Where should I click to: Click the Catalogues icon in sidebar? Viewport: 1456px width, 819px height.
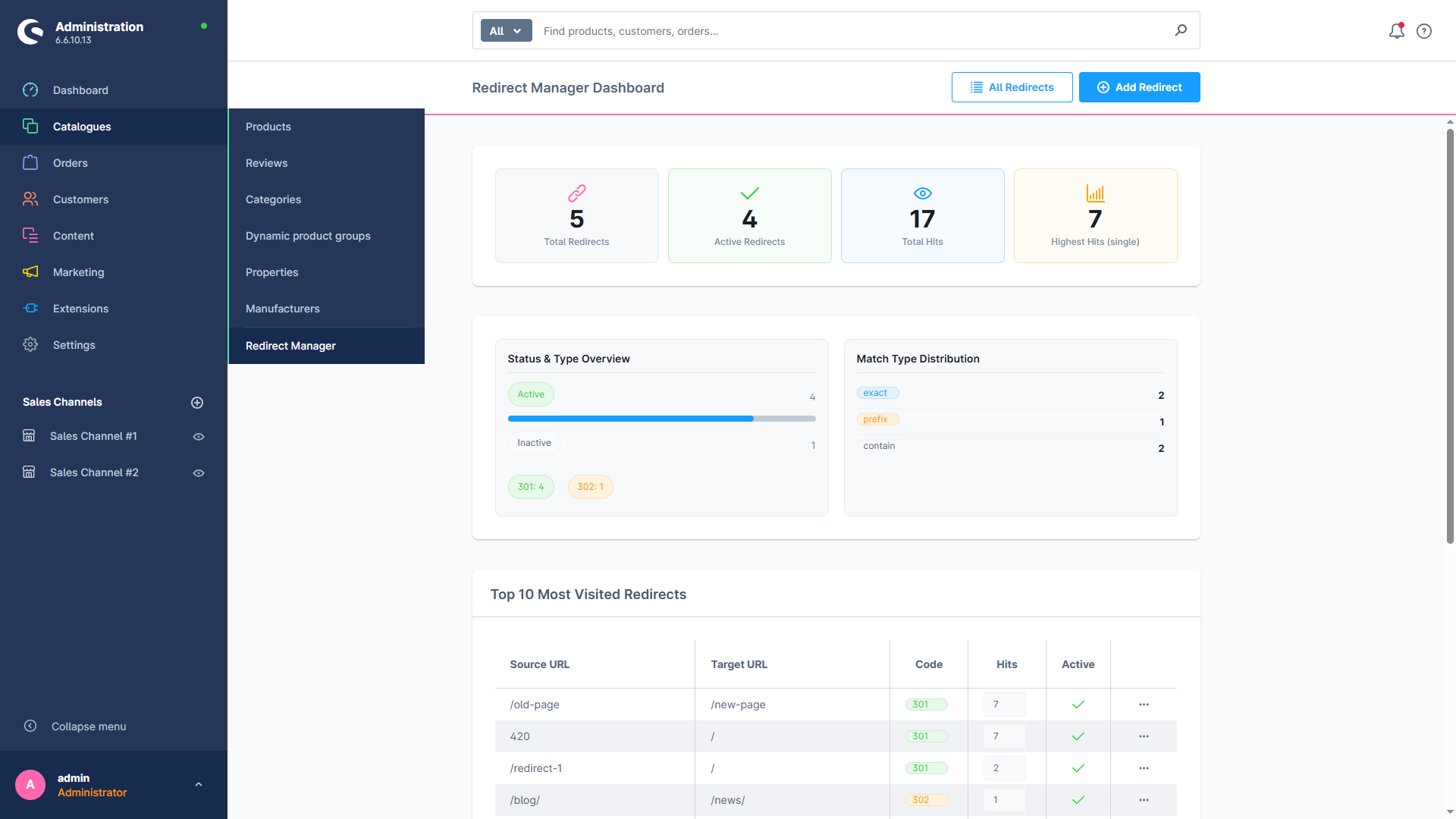pyautogui.click(x=30, y=127)
